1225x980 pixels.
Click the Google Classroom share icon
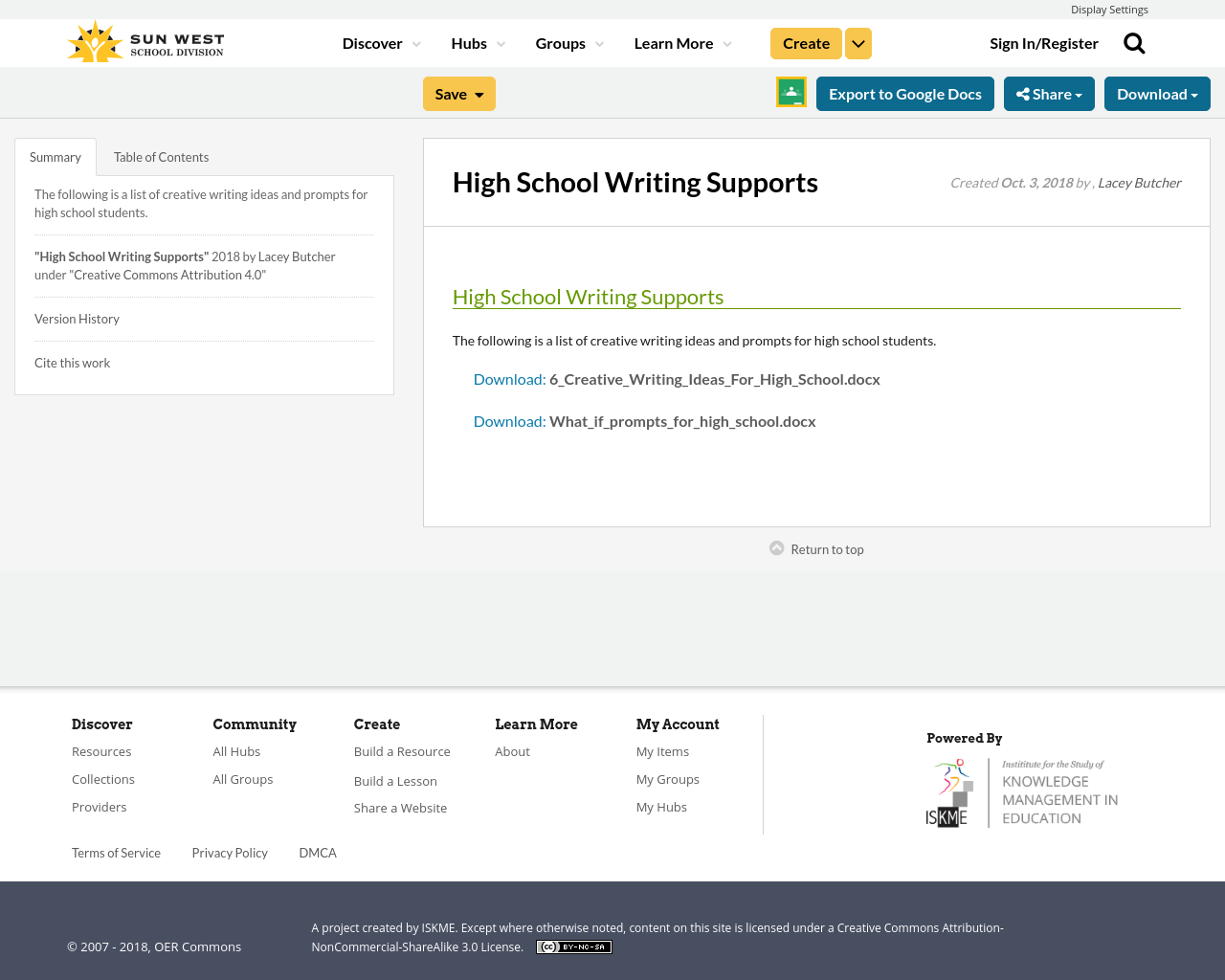(x=791, y=93)
